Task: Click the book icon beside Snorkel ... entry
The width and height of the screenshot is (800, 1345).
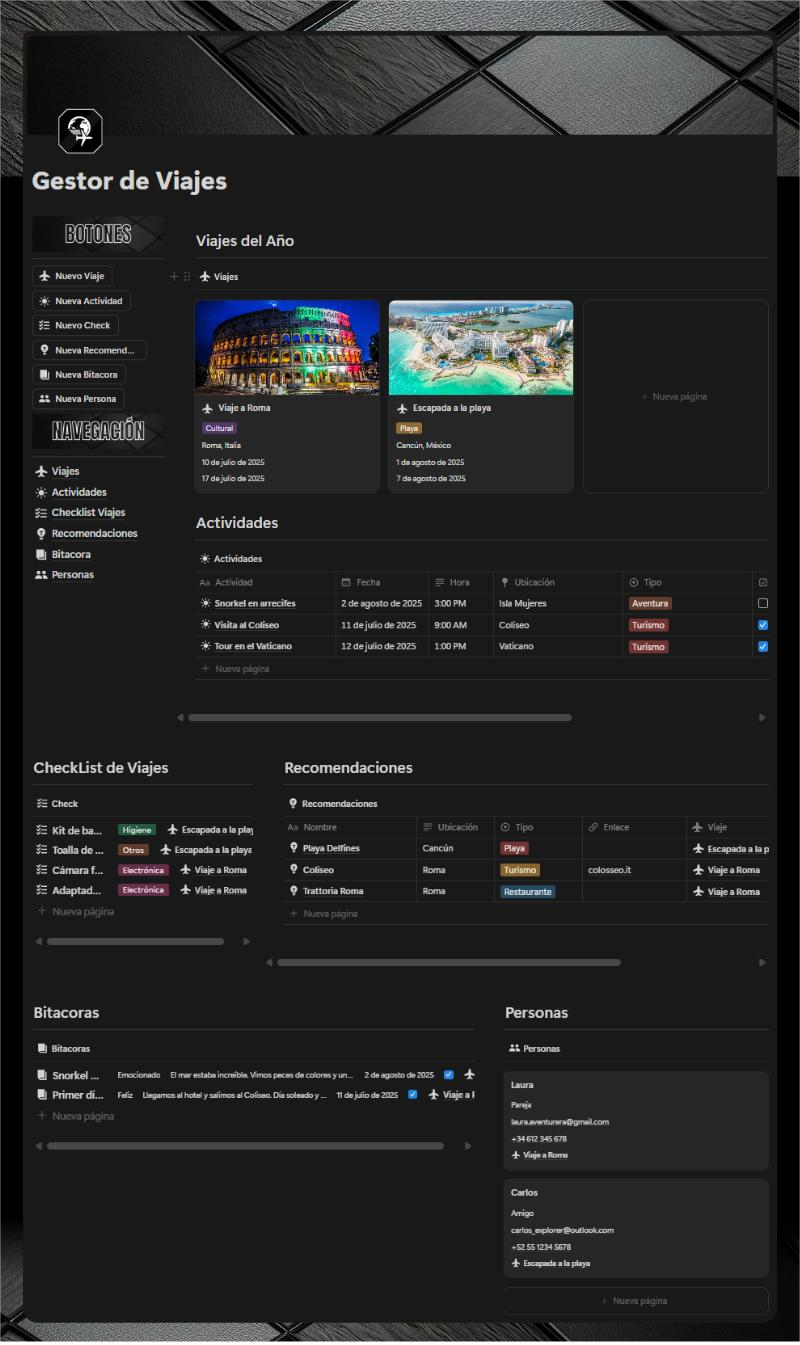Action: point(42,1075)
